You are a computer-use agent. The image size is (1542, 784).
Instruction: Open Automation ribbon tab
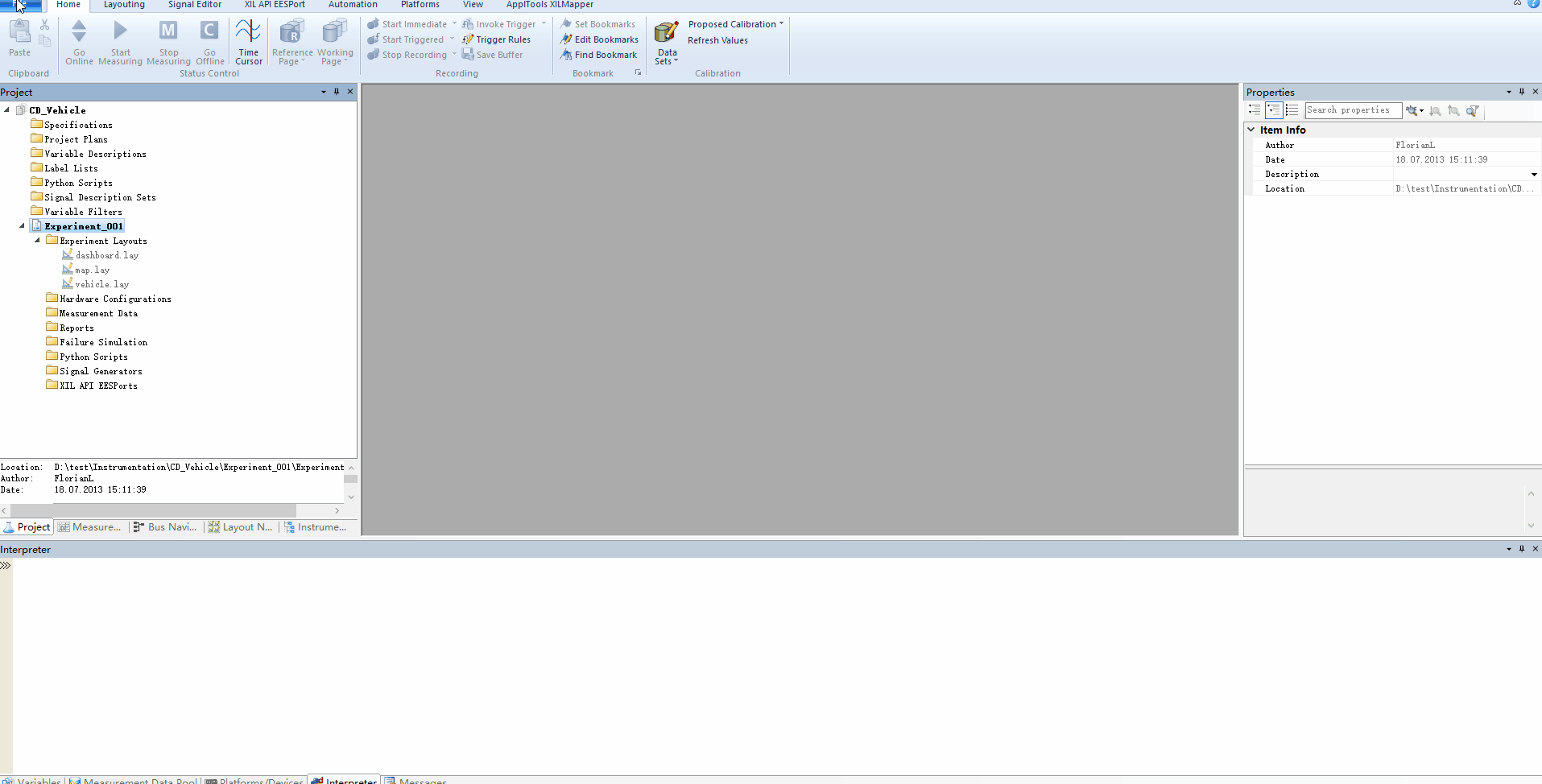coord(353,5)
